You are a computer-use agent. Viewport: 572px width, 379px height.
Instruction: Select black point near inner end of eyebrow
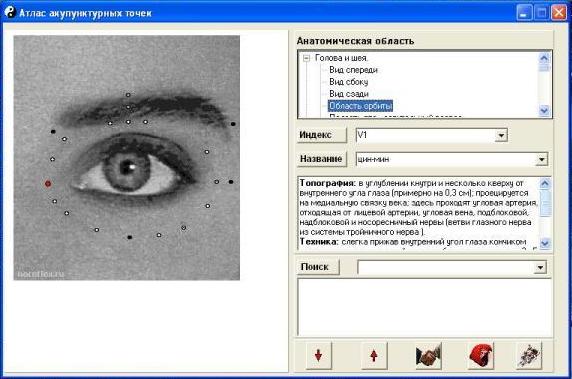(x=53, y=131)
